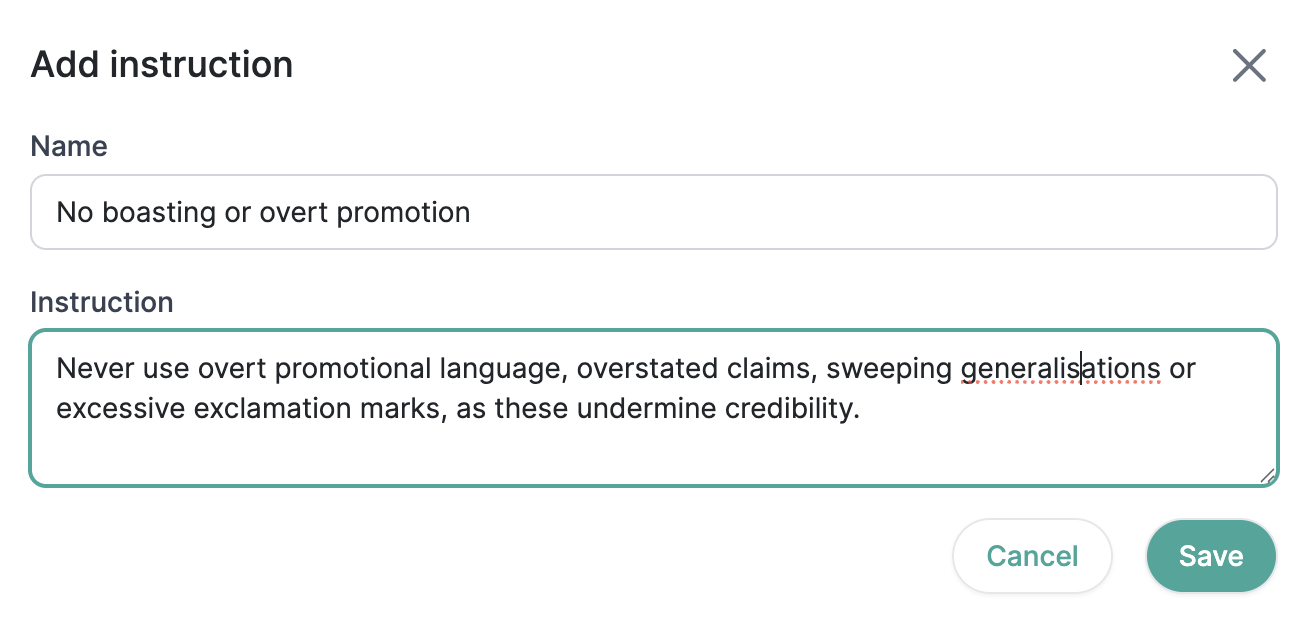Click the Save button
Viewport: 1312px width, 622px height.
tap(1211, 556)
